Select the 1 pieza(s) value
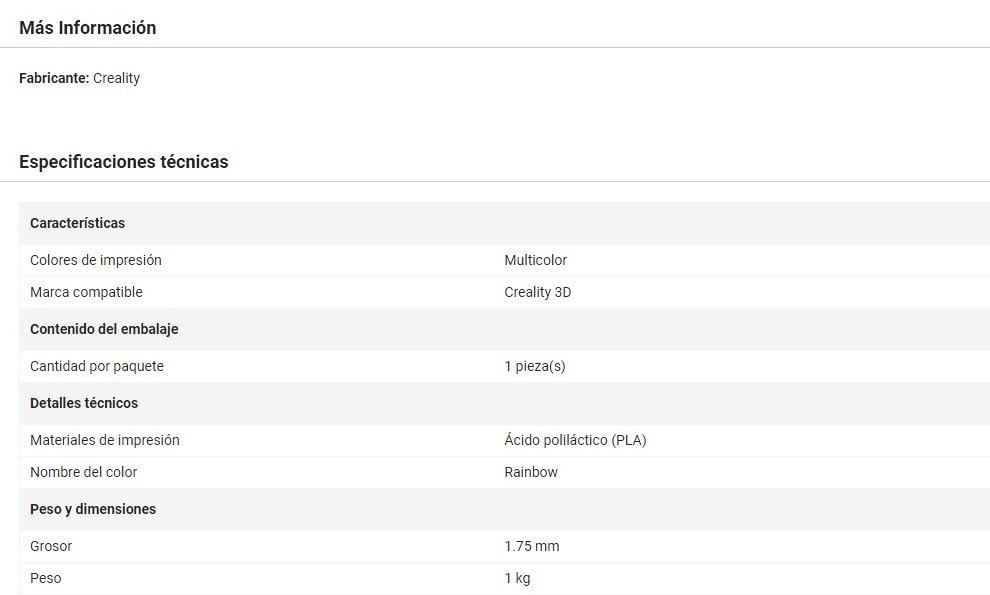Image resolution: width=990 pixels, height=595 pixels. click(x=534, y=366)
